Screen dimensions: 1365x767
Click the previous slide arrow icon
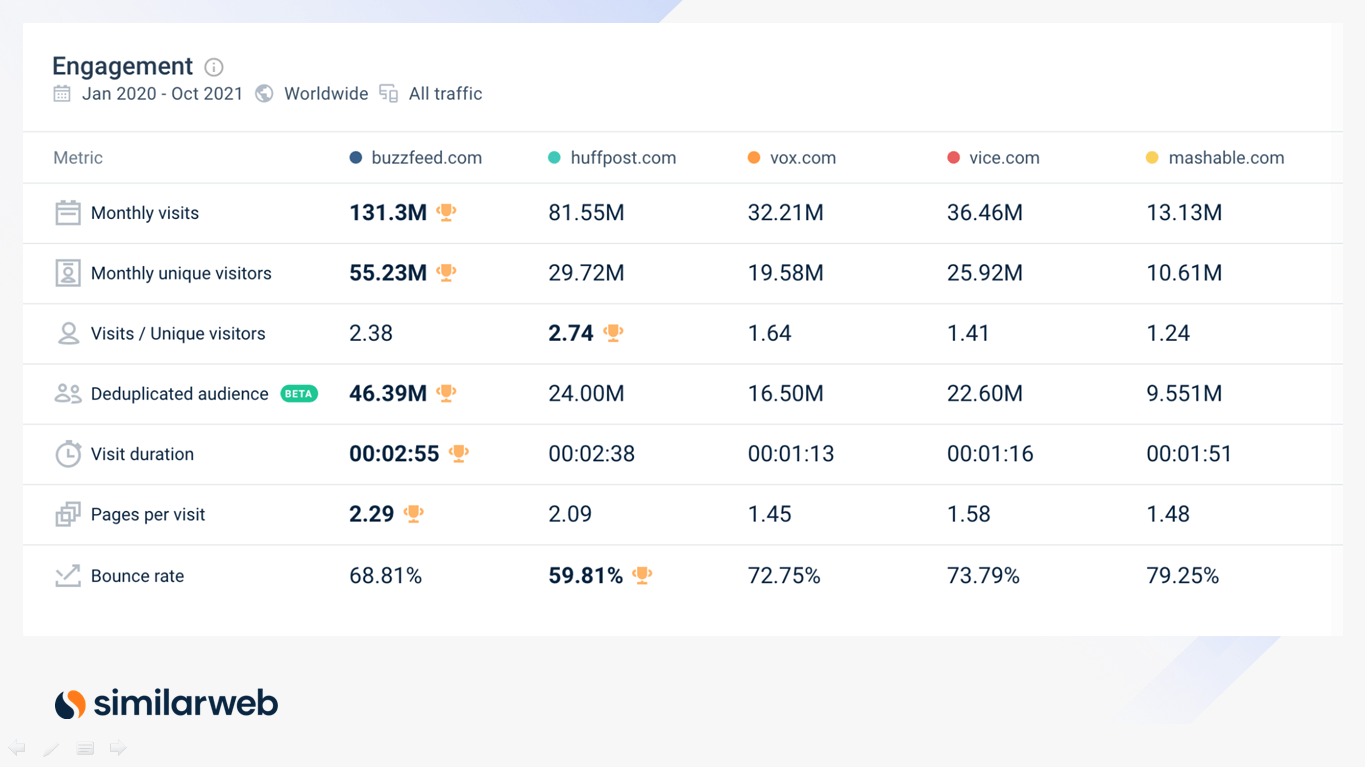tap(17, 748)
